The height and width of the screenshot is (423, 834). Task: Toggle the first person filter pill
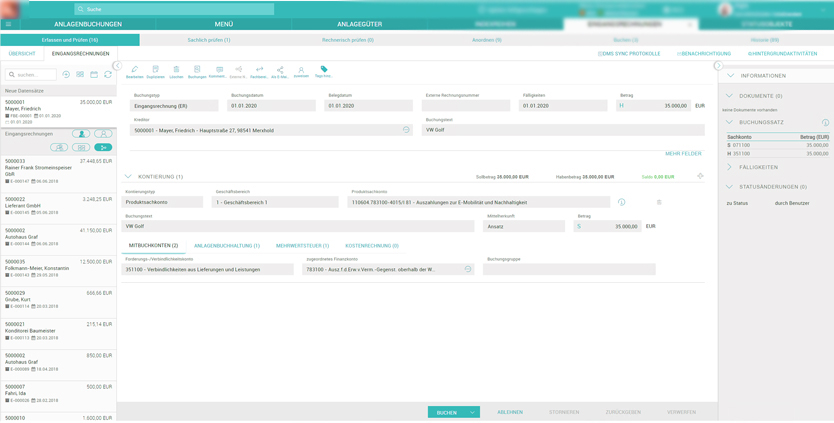pyautogui.click(x=81, y=134)
